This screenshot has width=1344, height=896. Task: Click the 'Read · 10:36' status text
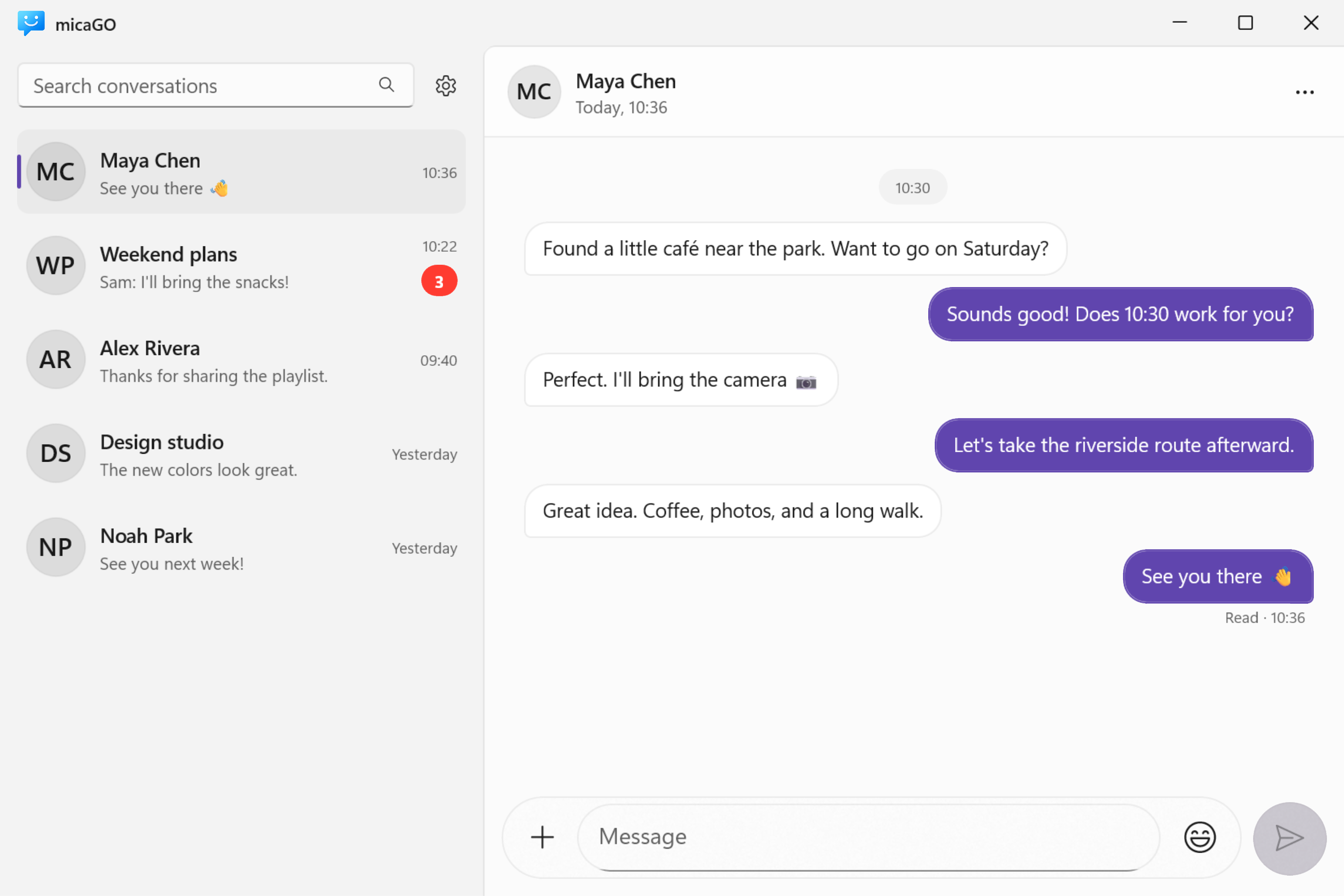click(x=1265, y=618)
